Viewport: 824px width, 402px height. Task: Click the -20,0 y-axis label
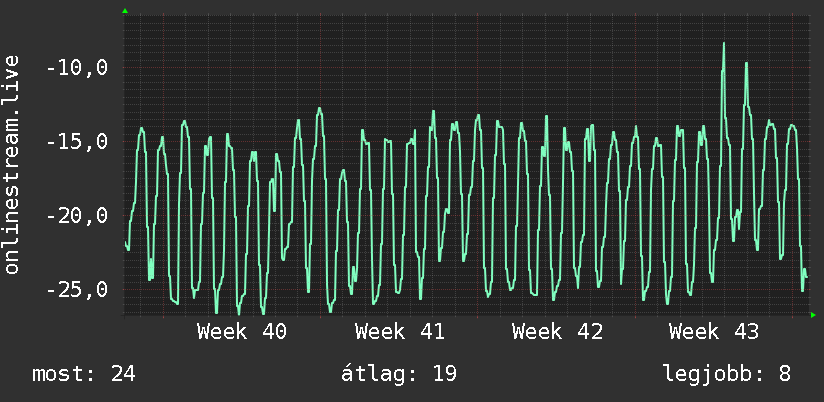(x=77, y=216)
